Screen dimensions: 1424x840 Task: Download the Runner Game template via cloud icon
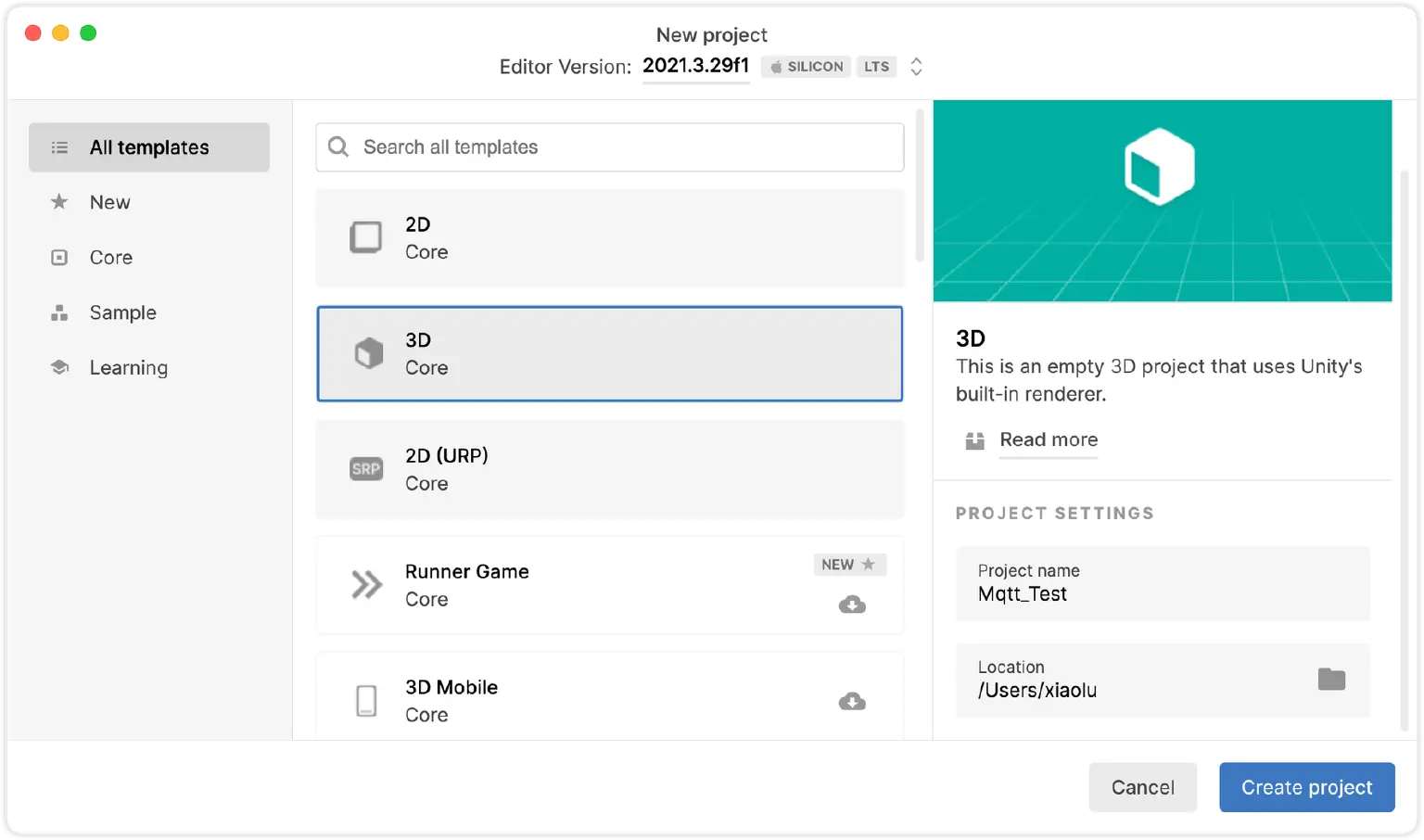(852, 605)
